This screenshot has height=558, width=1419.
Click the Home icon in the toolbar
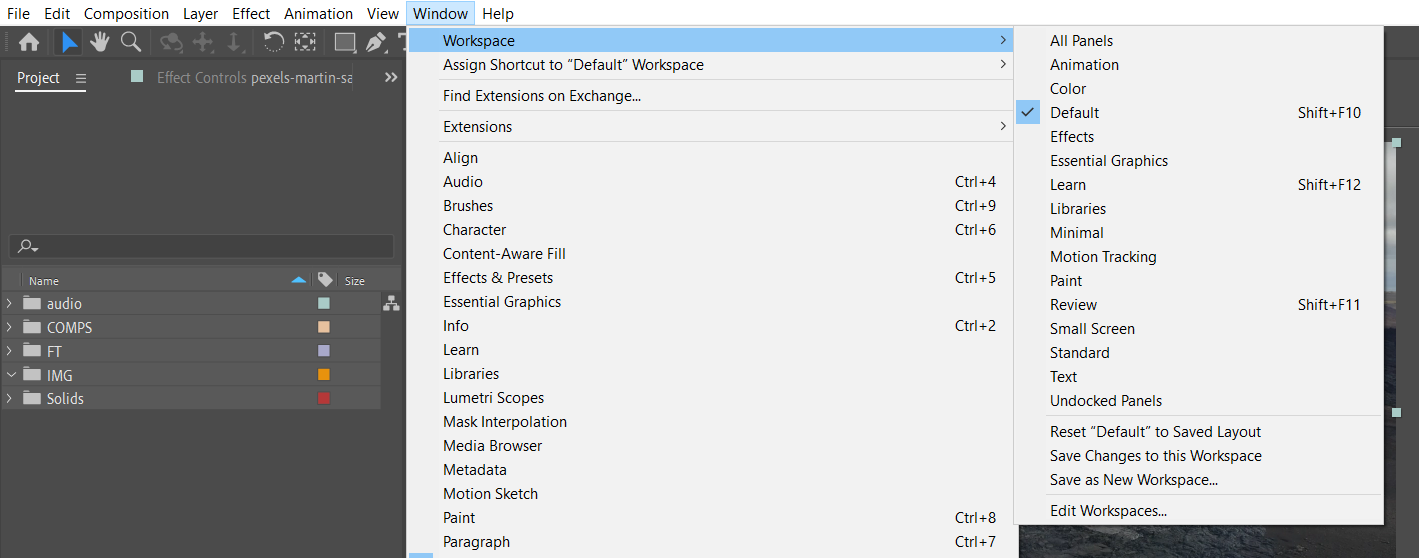[x=29, y=42]
